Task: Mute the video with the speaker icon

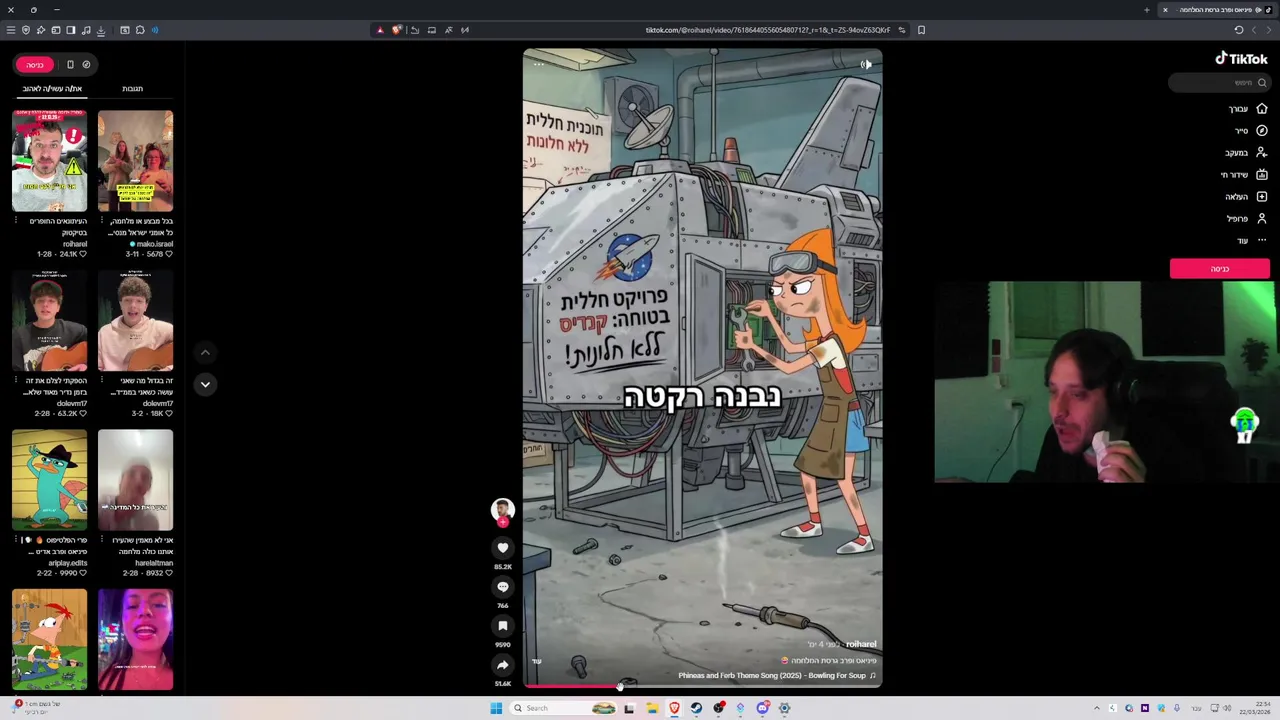Action: pyautogui.click(x=866, y=64)
